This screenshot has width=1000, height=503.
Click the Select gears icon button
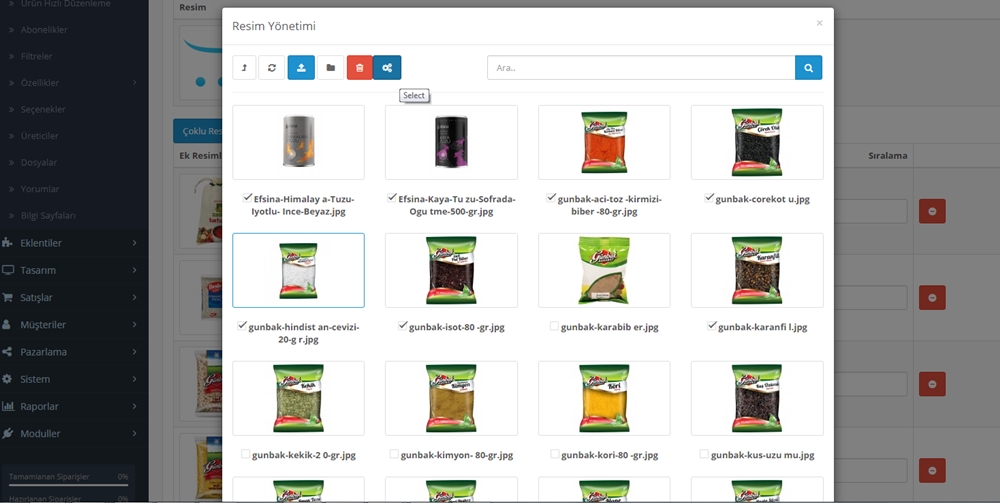coord(387,68)
